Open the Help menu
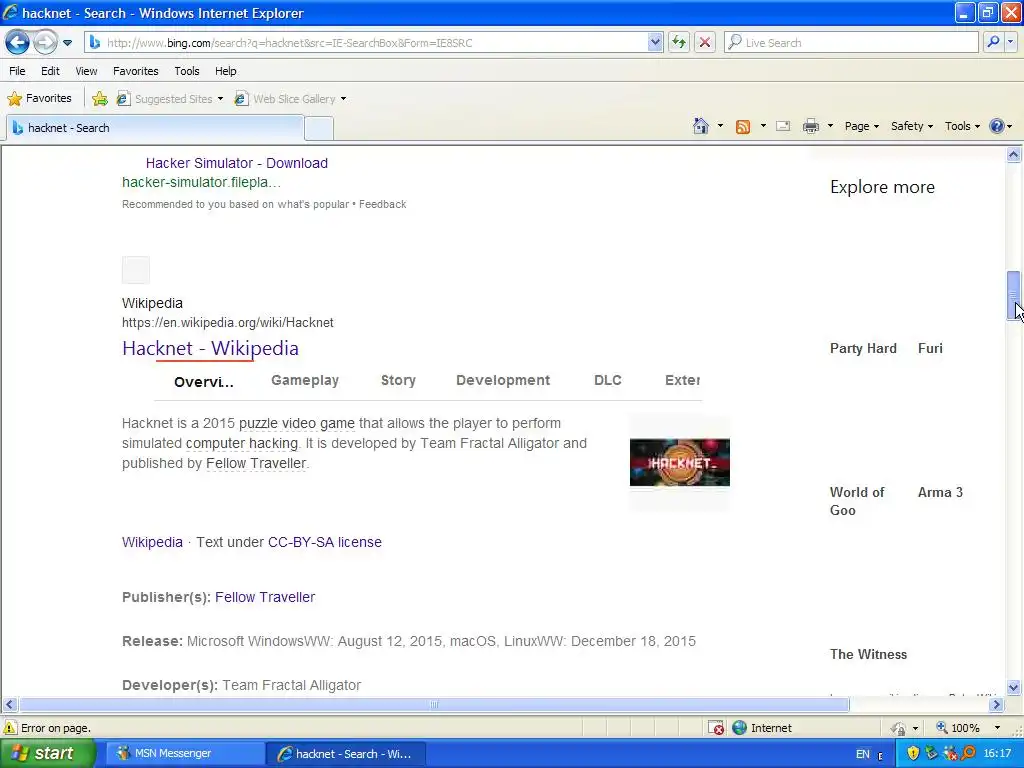This screenshot has width=1024, height=768. tap(226, 71)
